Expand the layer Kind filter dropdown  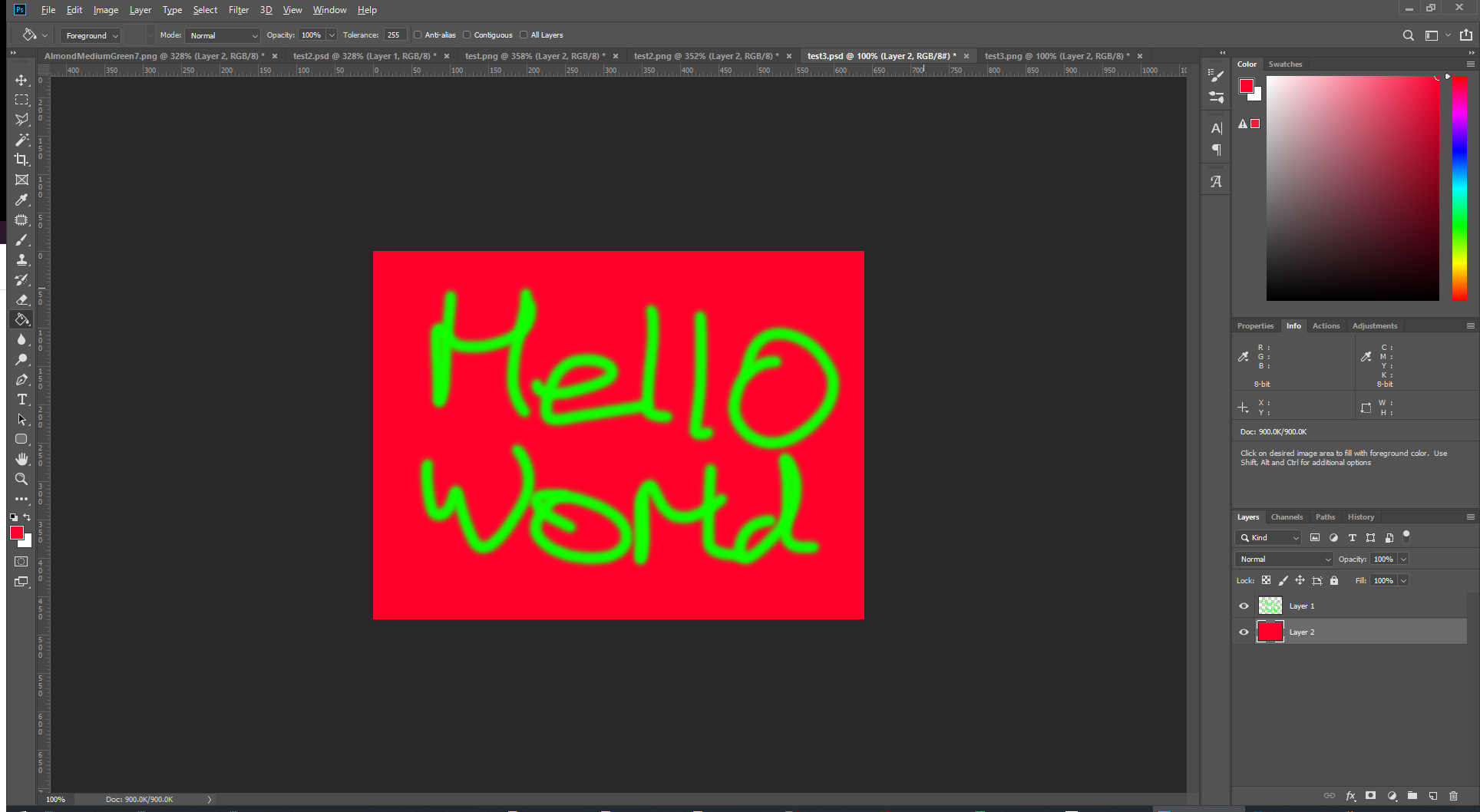1268,538
